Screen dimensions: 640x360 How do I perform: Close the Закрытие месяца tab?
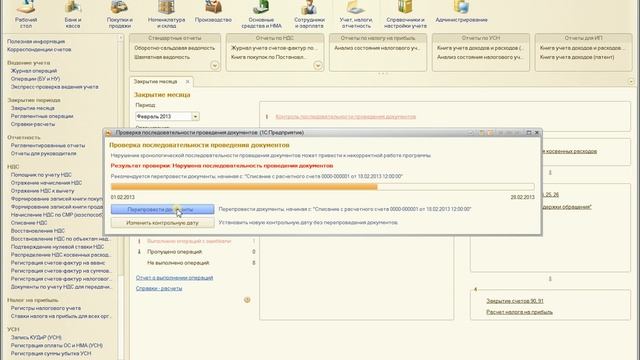point(187,82)
